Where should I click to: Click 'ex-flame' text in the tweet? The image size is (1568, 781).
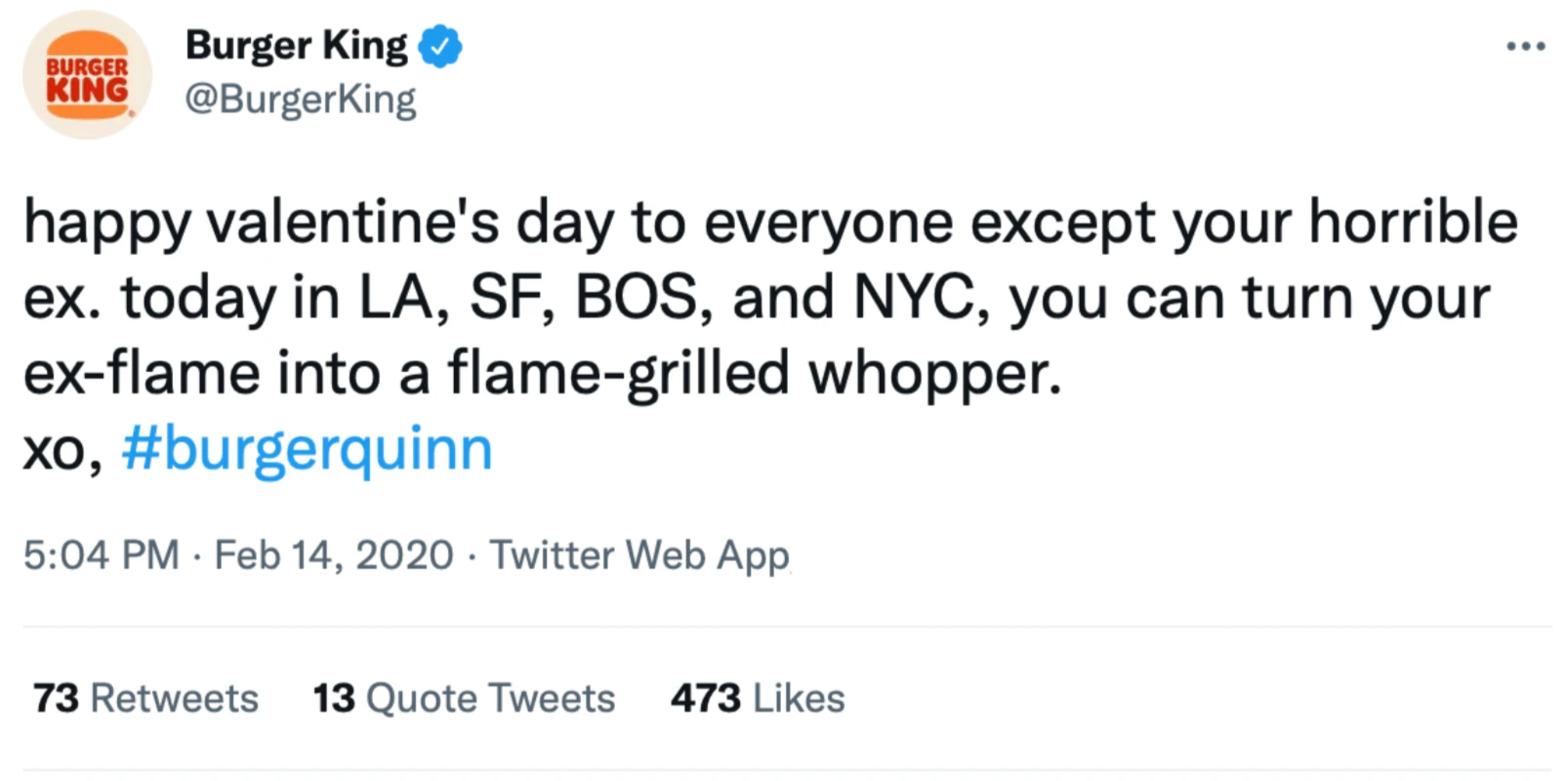click(x=141, y=374)
